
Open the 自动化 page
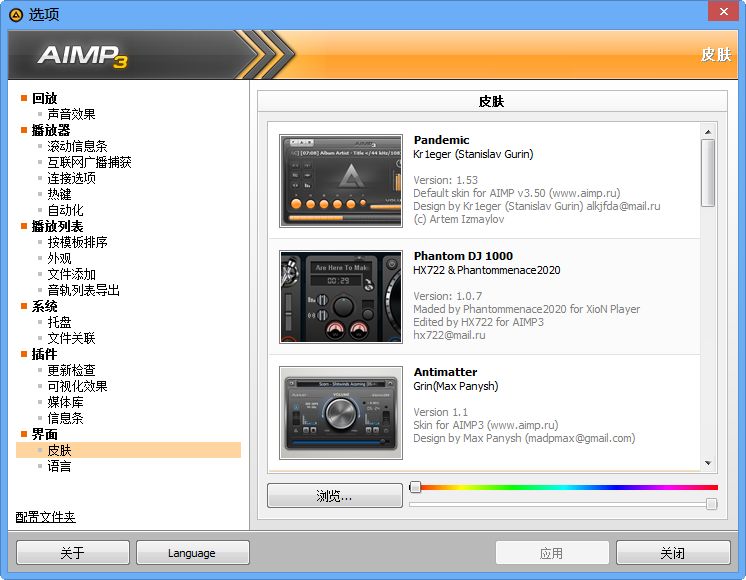click(x=65, y=210)
